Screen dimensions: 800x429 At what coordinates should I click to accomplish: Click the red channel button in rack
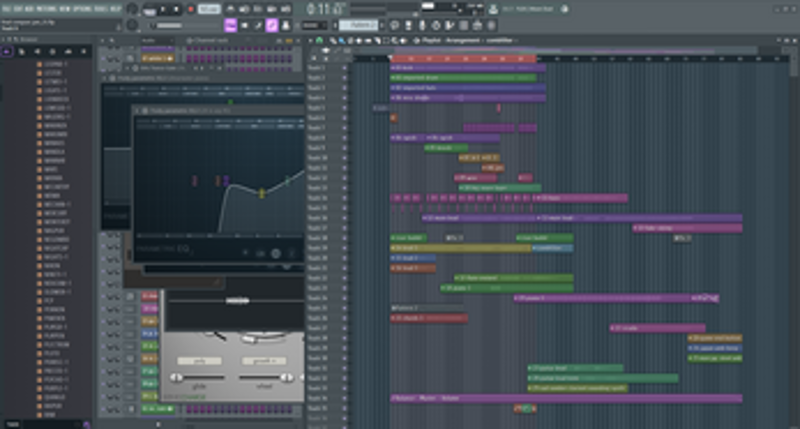[x=149, y=296]
